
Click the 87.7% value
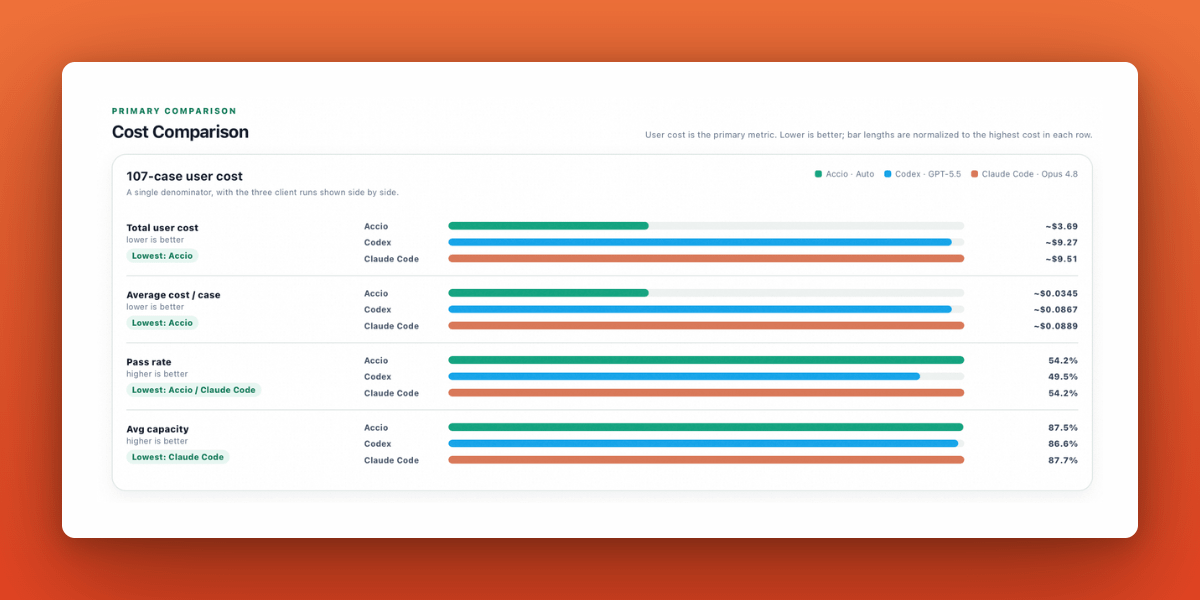coord(1063,460)
